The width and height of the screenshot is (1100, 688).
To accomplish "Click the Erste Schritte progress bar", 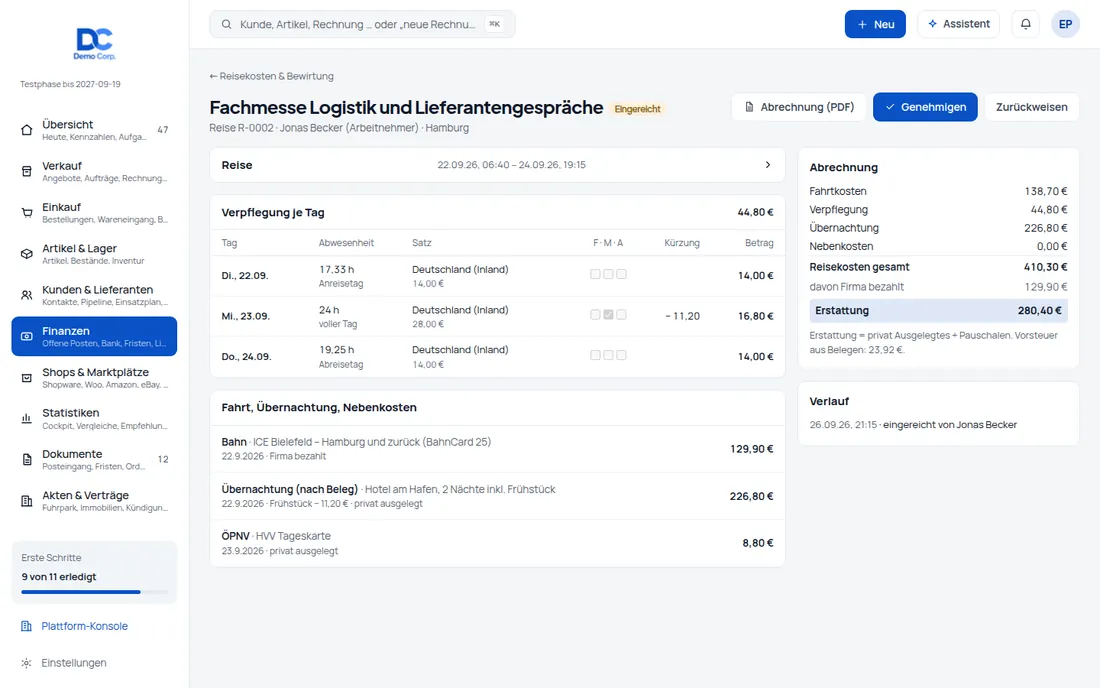I will tap(94, 592).
